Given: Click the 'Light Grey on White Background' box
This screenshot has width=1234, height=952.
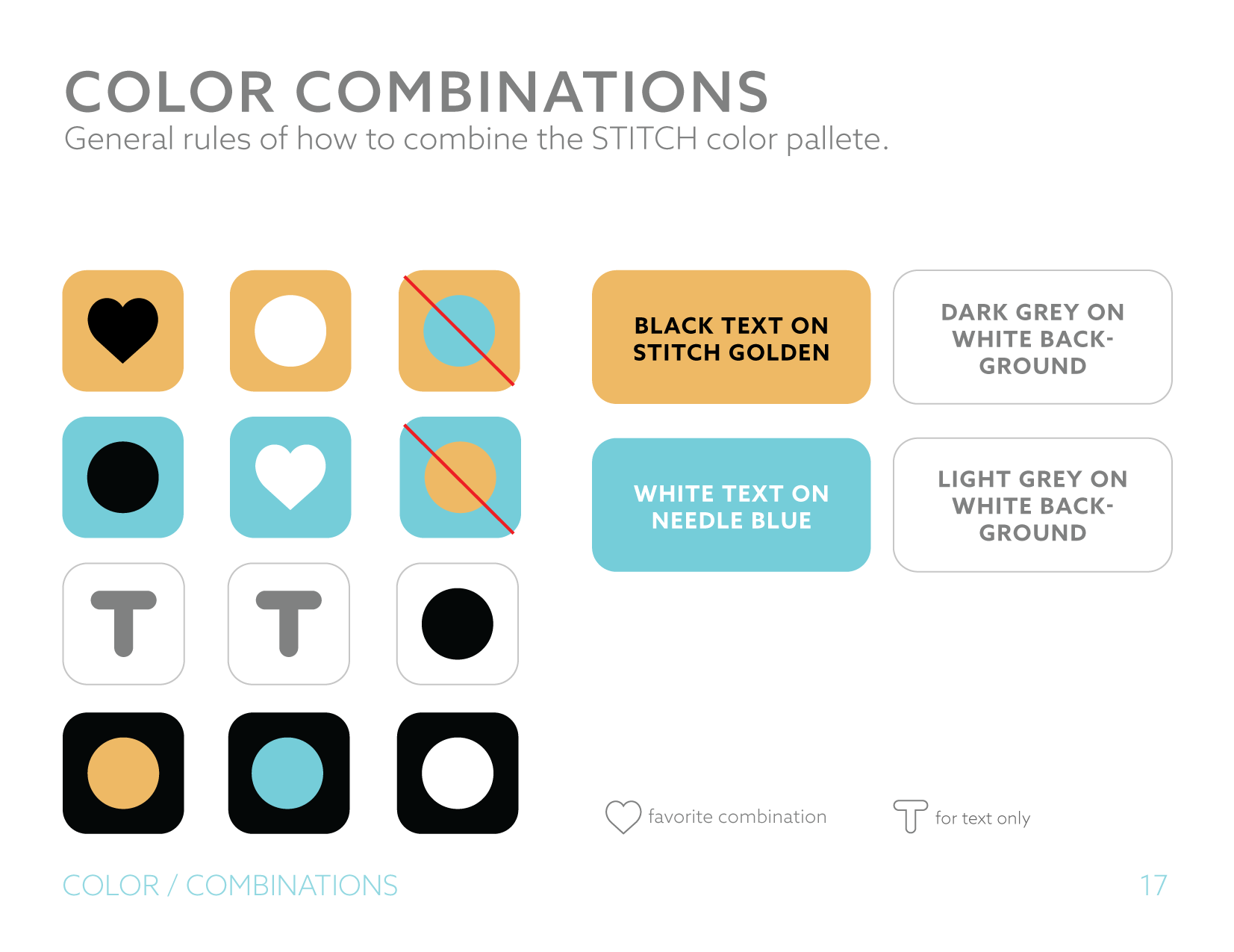Looking at the screenshot, I should coord(1032,505).
